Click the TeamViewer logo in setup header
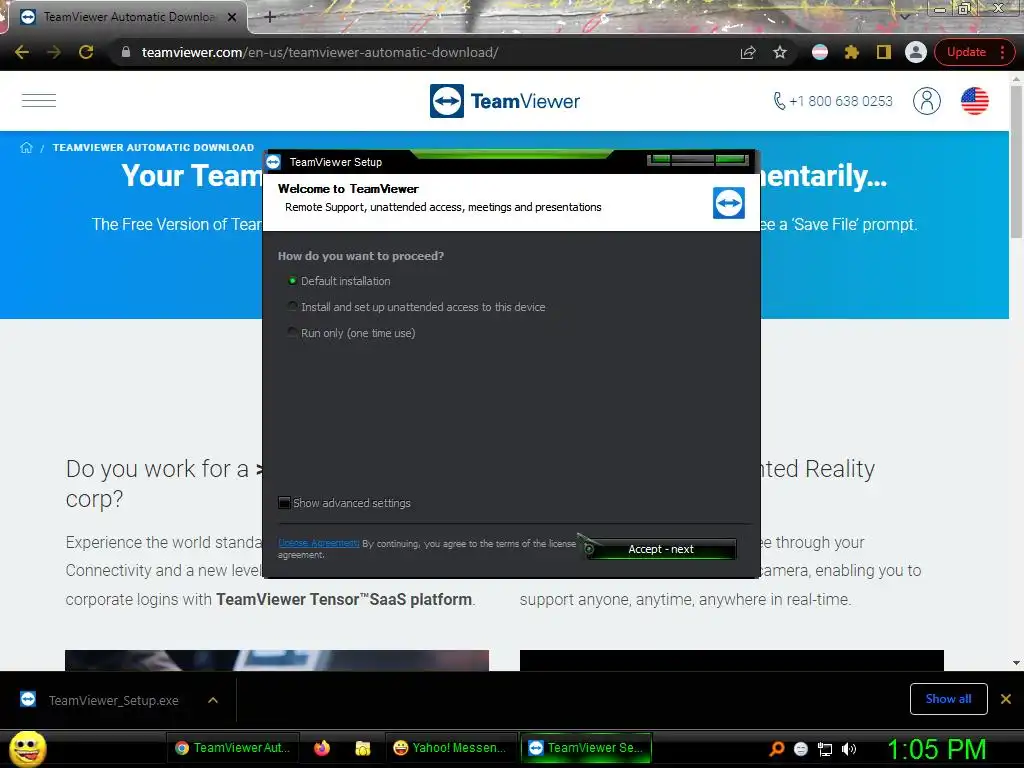Image resolution: width=1024 pixels, height=768 pixels. (729, 202)
